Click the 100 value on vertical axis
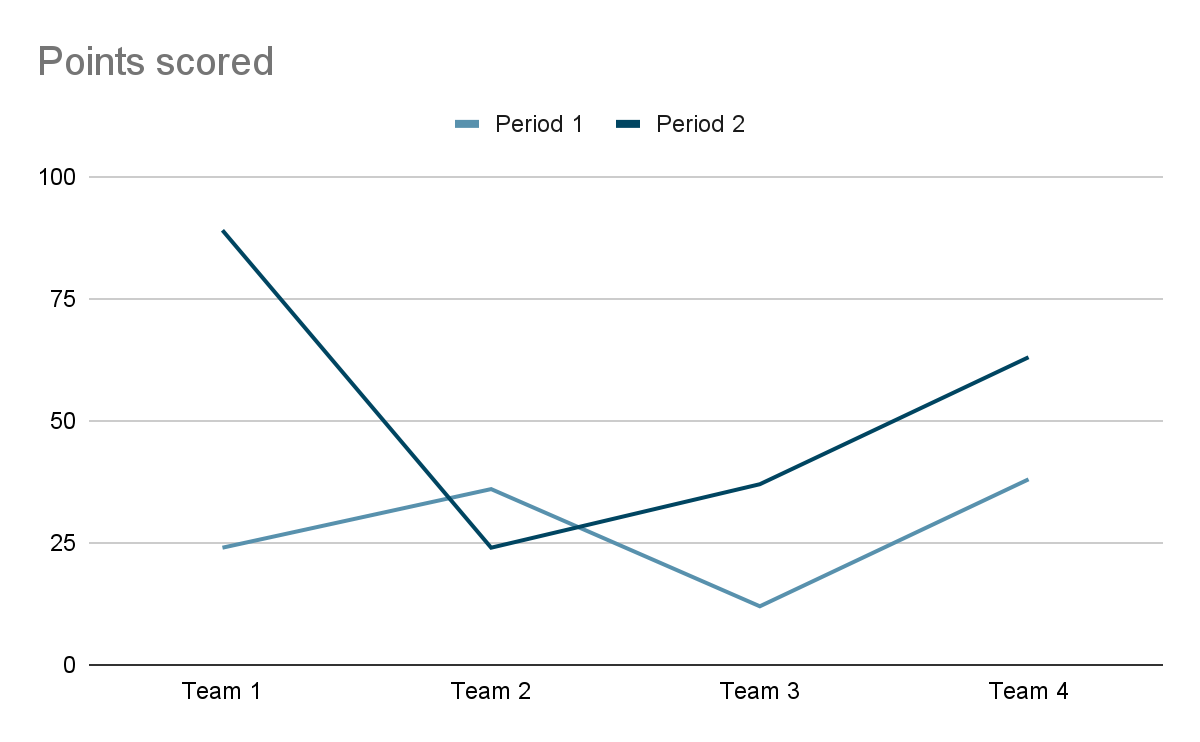1200x742 pixels. pos(56,177)
